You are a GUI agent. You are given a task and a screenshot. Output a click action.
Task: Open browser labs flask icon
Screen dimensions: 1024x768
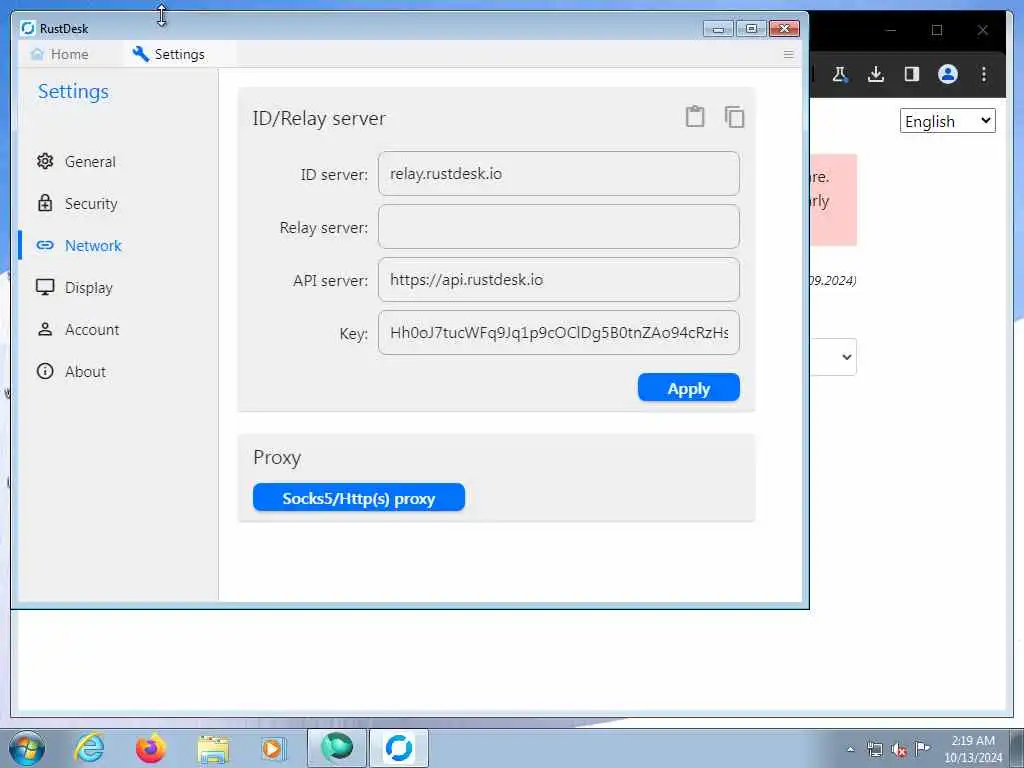pos(840,74)
